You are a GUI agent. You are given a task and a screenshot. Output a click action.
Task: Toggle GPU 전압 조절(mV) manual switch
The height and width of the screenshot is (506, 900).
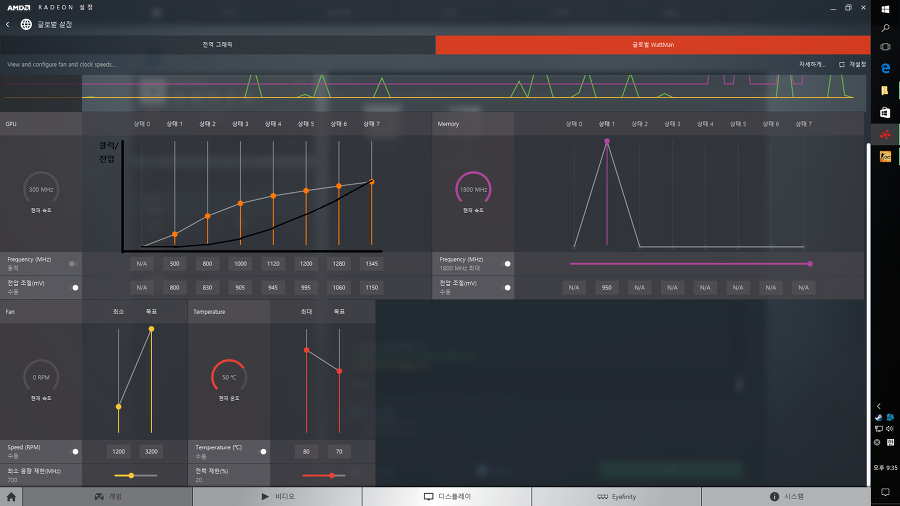coord(74,287)
